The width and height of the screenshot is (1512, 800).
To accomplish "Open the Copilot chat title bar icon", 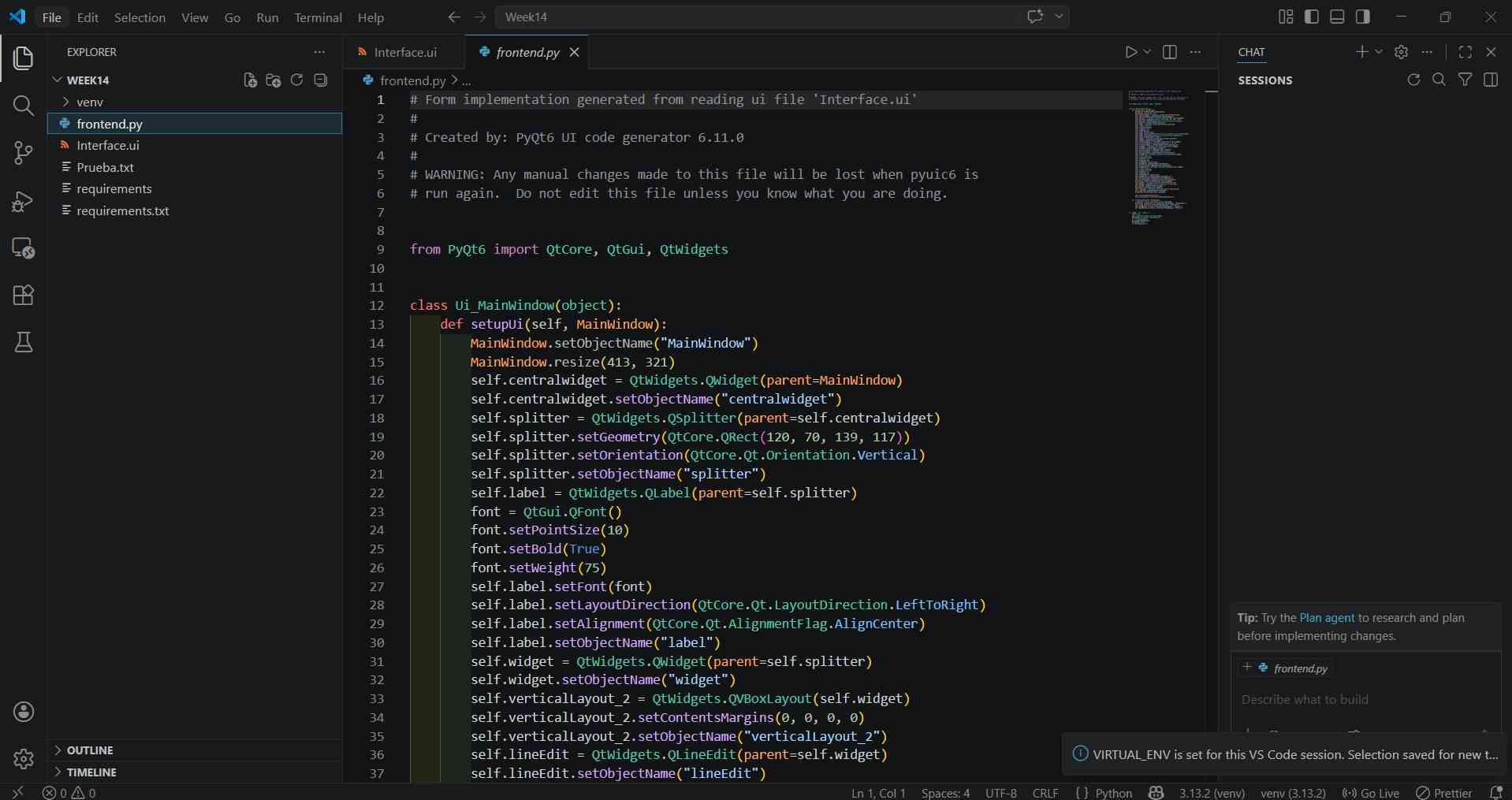I will click(1035, 17).
